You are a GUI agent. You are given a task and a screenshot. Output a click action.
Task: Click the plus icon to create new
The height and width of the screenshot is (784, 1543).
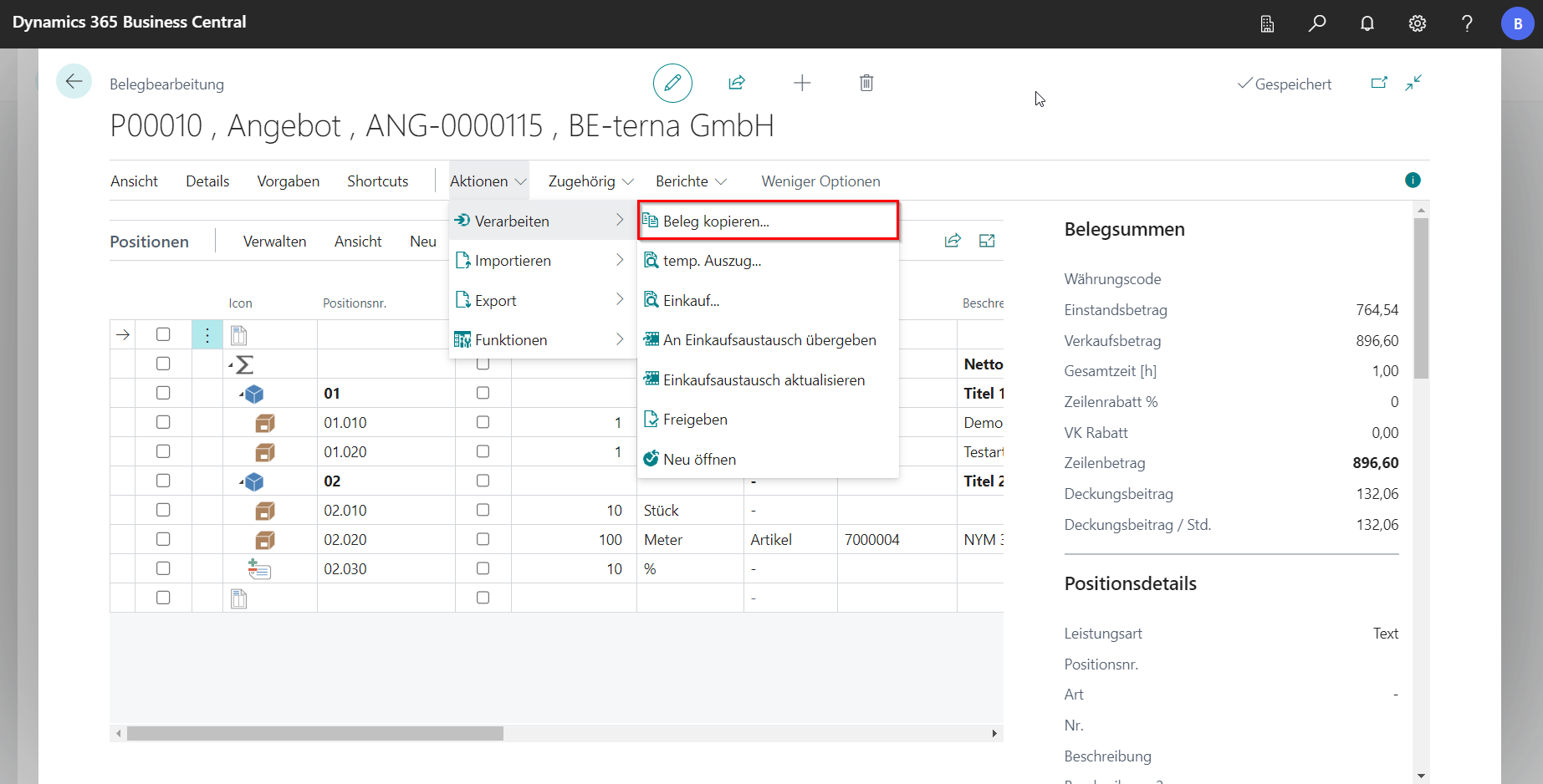coord(802,83)
